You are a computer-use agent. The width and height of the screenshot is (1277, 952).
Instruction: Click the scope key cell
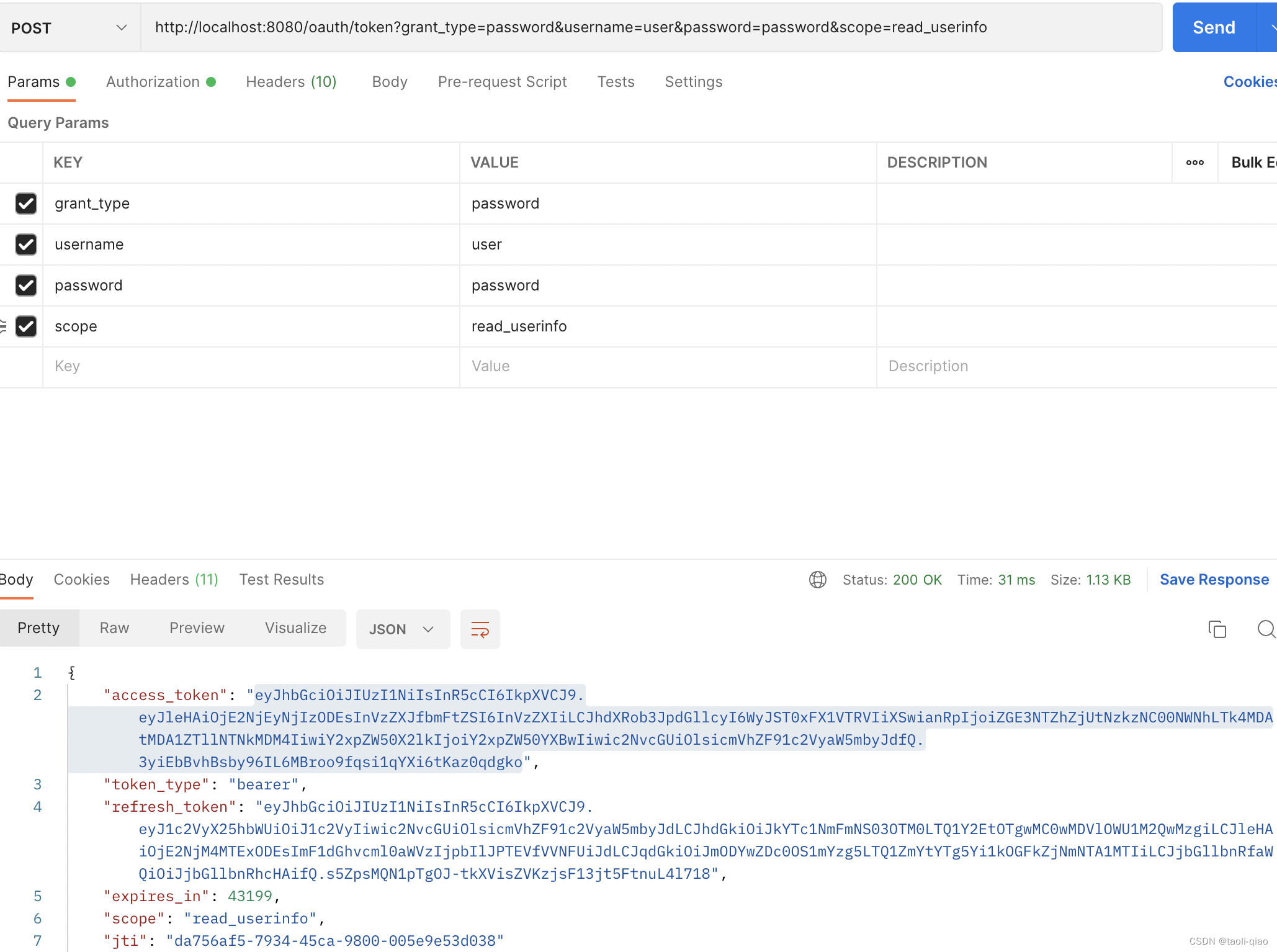click(x=251, y=326)
